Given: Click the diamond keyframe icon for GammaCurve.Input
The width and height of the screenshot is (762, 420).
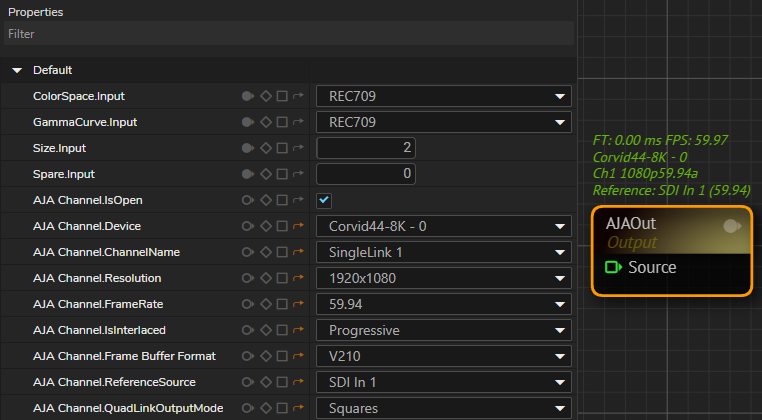Looking at the screenshot, I should 266,122.
